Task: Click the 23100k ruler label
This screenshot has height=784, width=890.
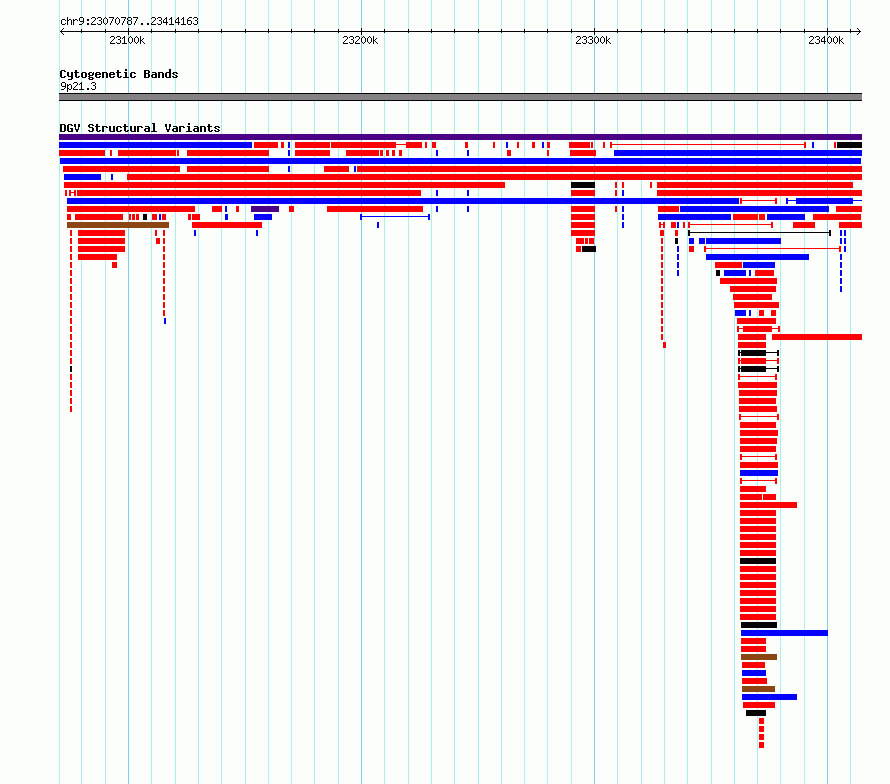Action: click(127, 40)
